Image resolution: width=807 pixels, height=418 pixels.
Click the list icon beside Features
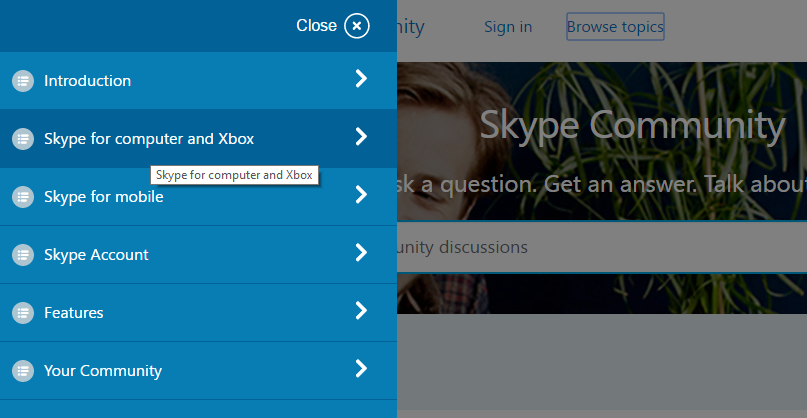(x=23, y=313)
